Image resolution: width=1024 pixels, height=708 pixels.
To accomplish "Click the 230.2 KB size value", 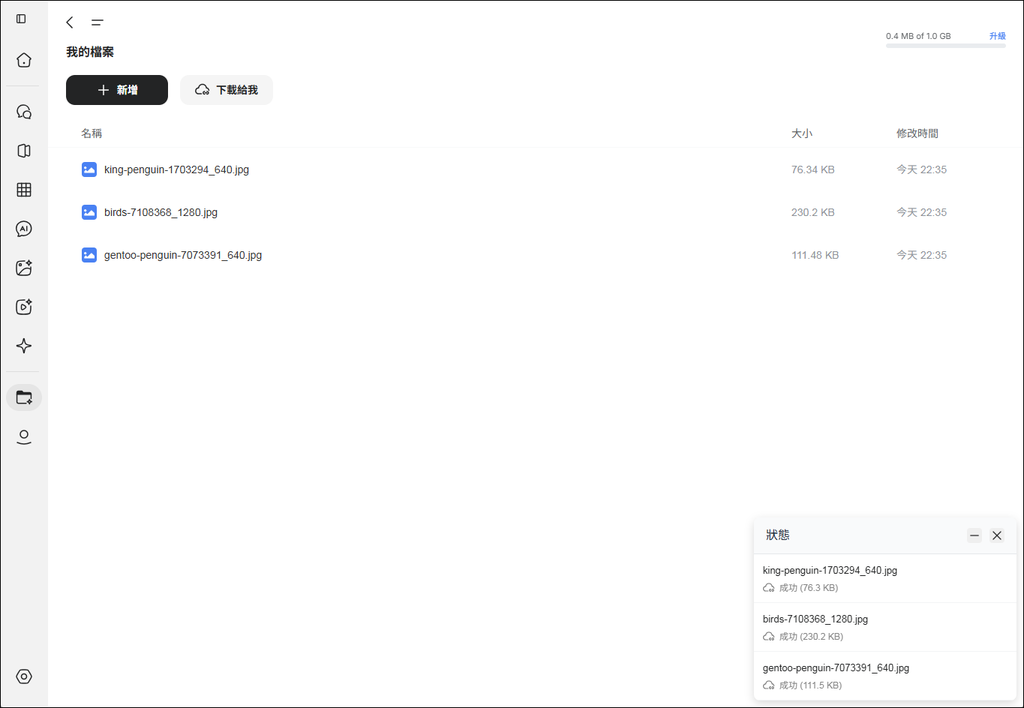I will pyautogui.click(x=812, y=212).
